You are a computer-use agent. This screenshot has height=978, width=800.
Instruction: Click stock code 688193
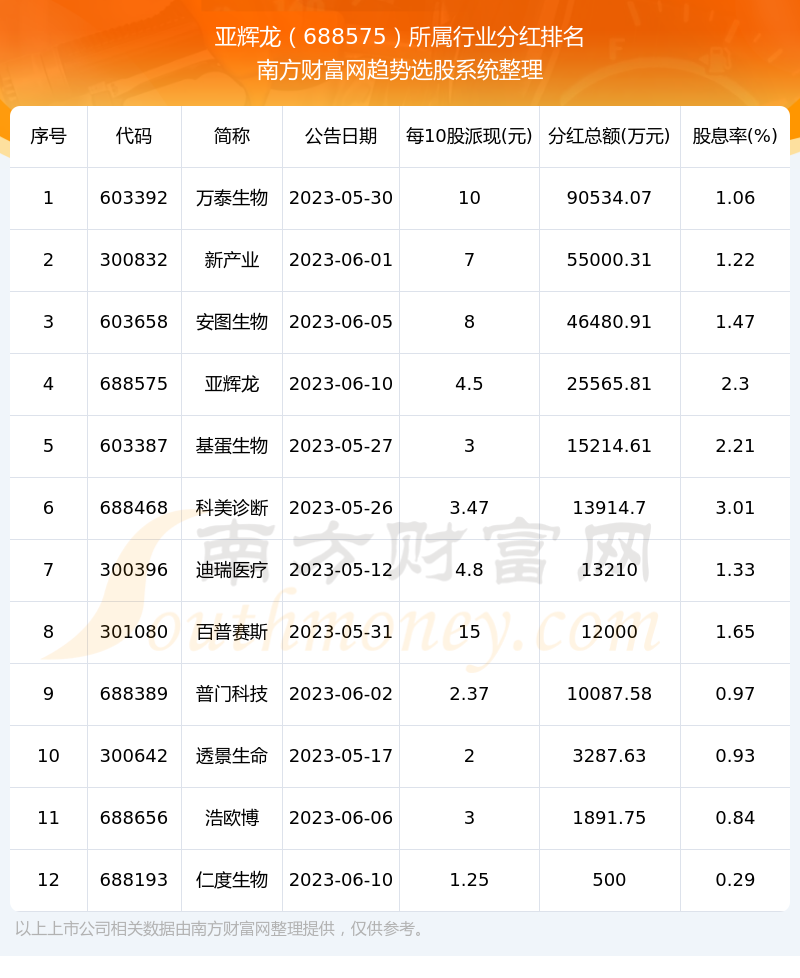(133, 879)
